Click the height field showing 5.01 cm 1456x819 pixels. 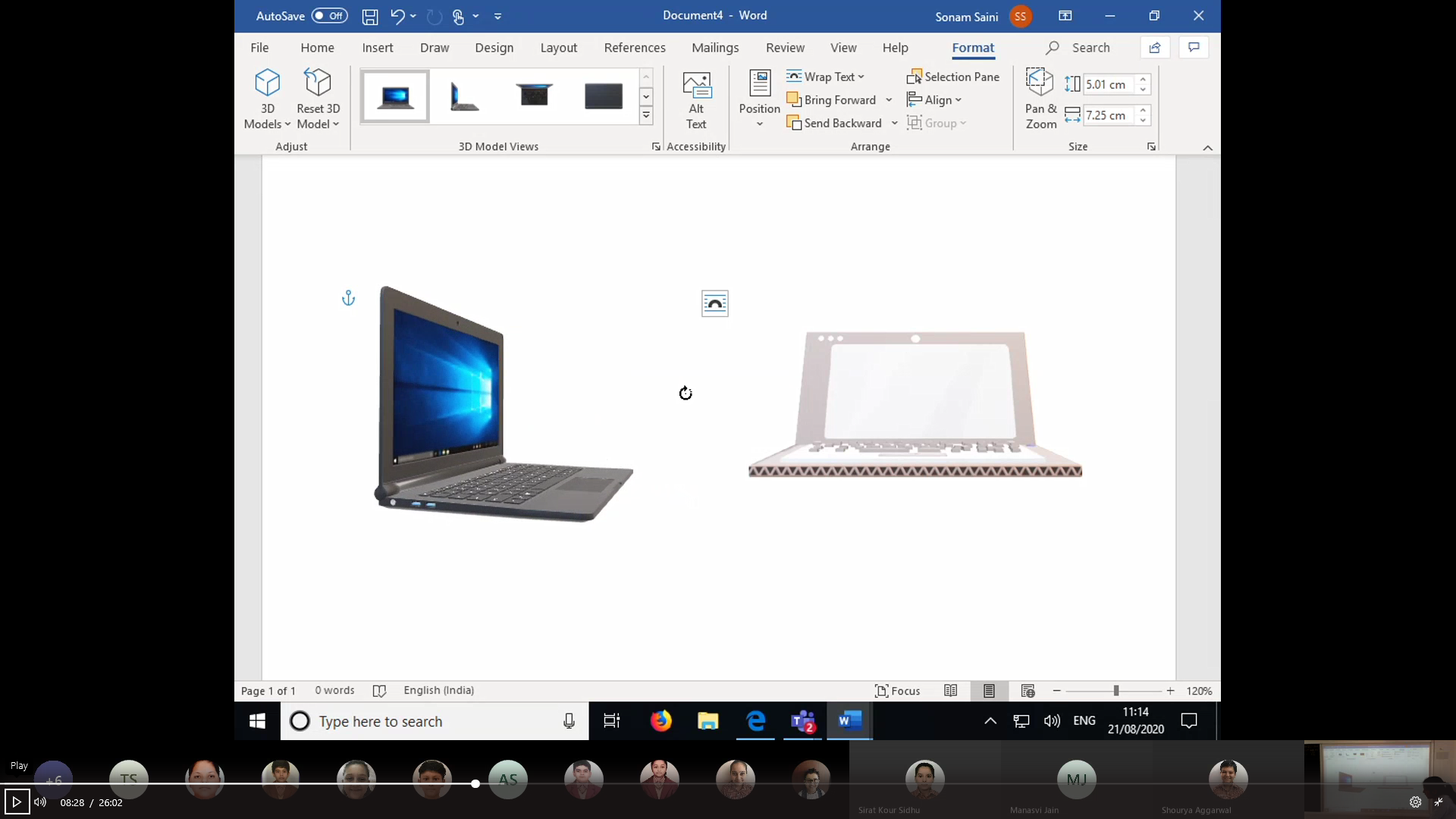tap(1108, 84)
